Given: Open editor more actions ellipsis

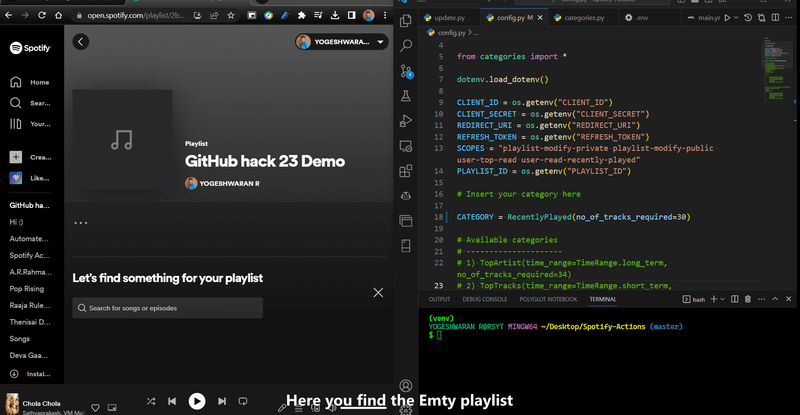Looking at the screenshot, I should pyautogui.click(x=789, y=17).
